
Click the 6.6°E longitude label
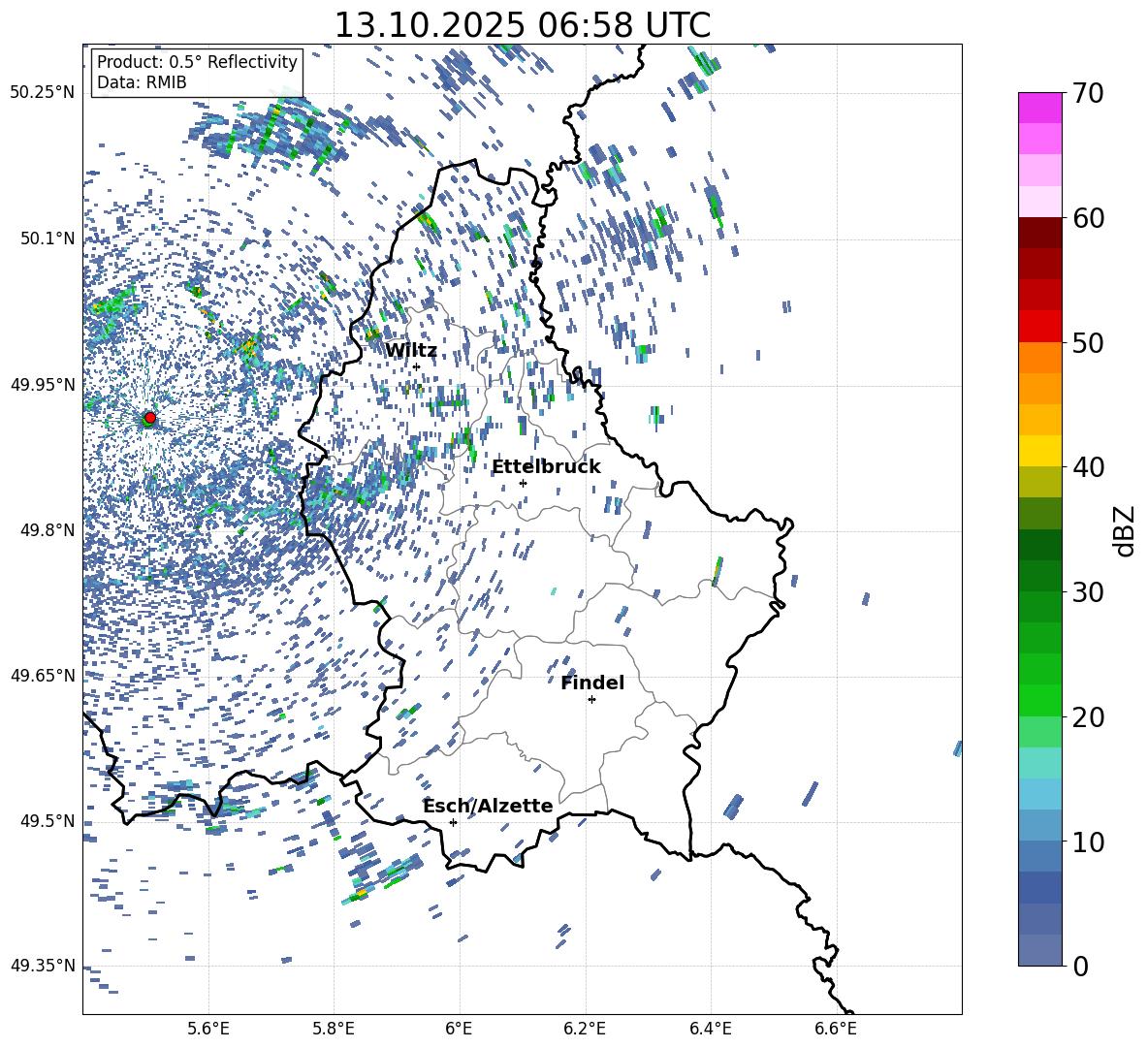[836, 1029]
